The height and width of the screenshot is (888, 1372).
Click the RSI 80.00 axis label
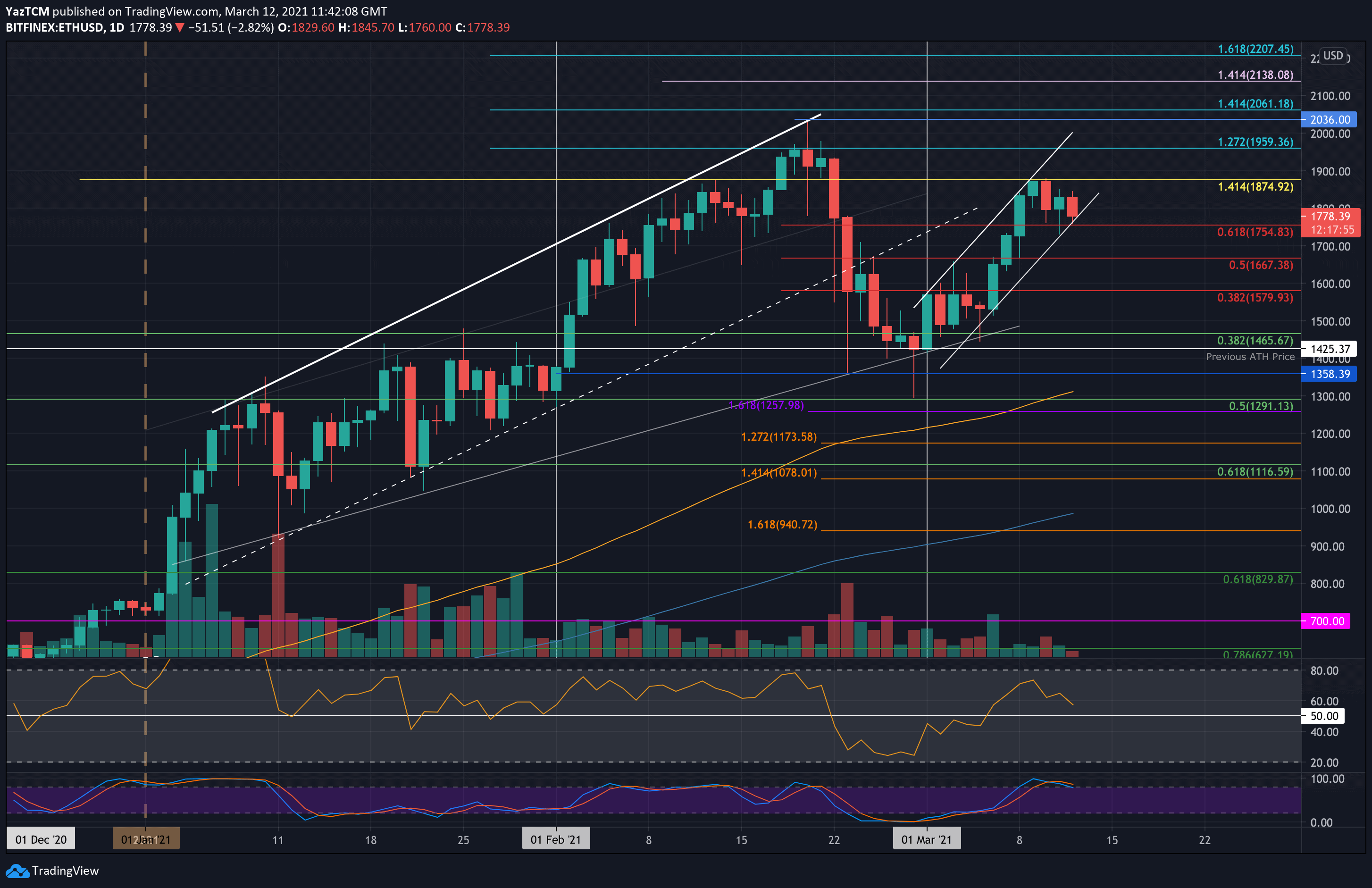coord(1324,670)
